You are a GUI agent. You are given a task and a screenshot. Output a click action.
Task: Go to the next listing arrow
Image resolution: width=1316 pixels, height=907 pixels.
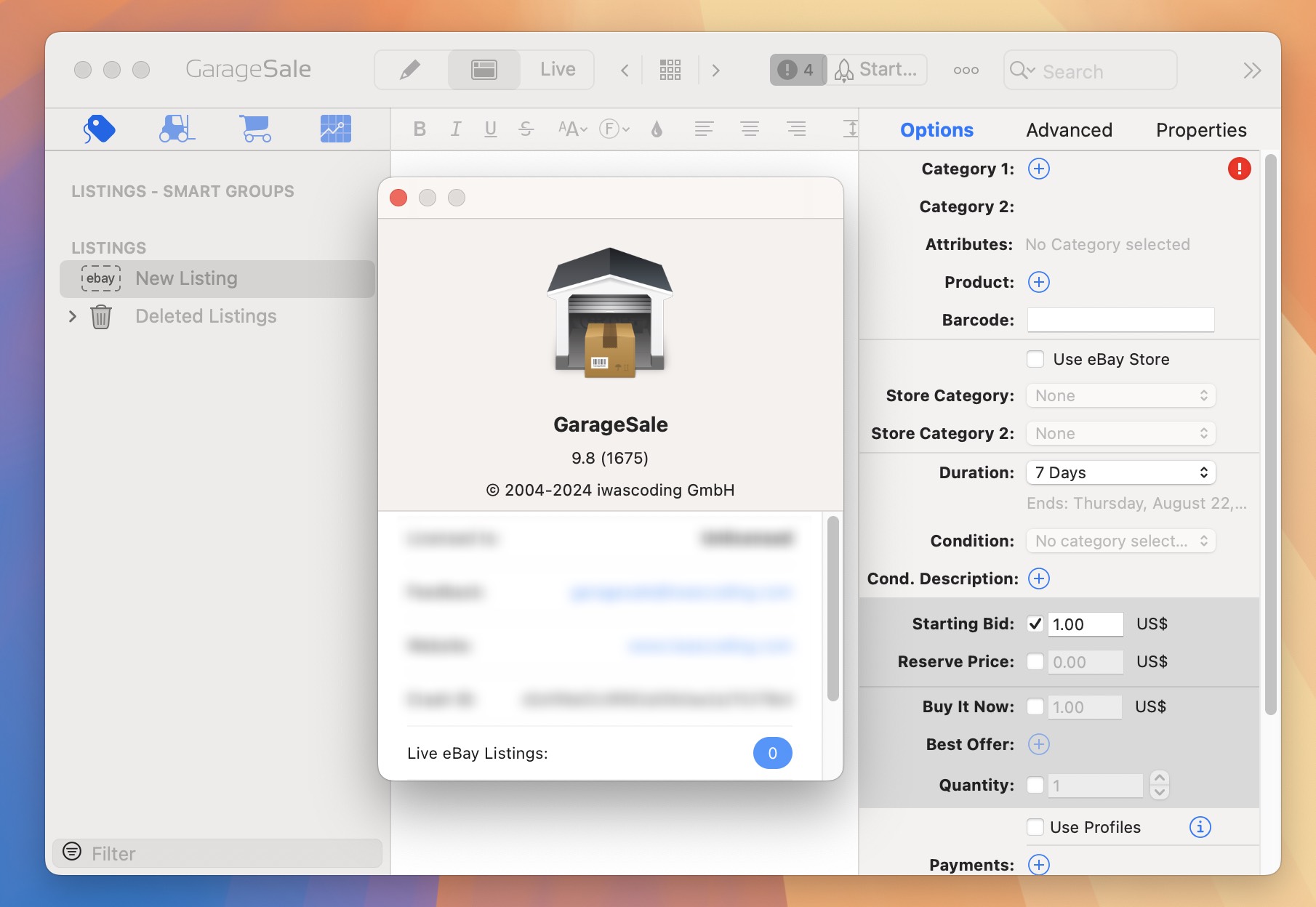point(715,70)
